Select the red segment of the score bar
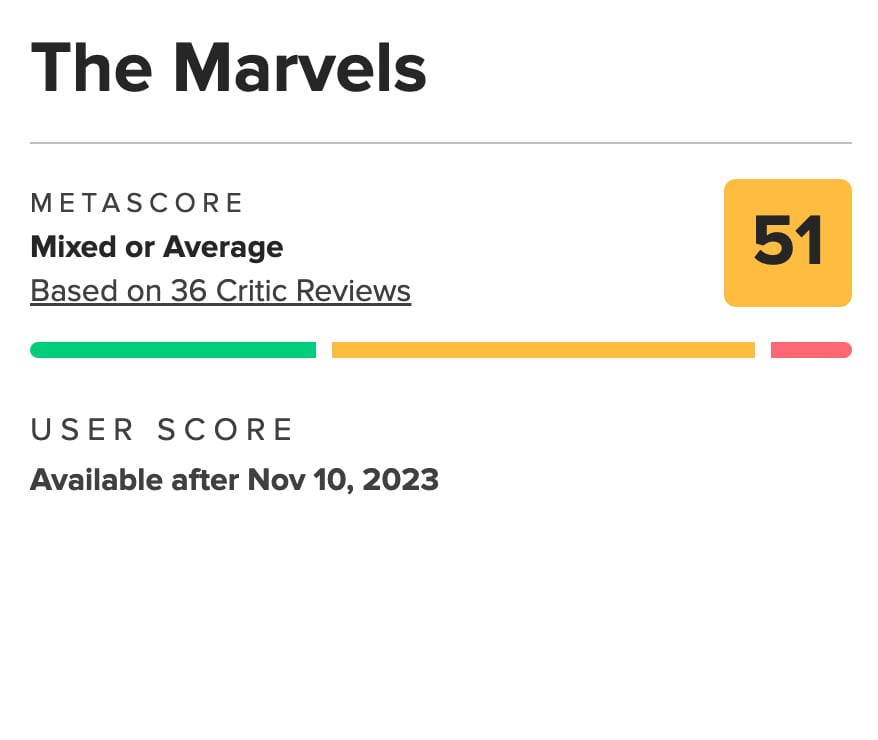 (x=811, y=349)
